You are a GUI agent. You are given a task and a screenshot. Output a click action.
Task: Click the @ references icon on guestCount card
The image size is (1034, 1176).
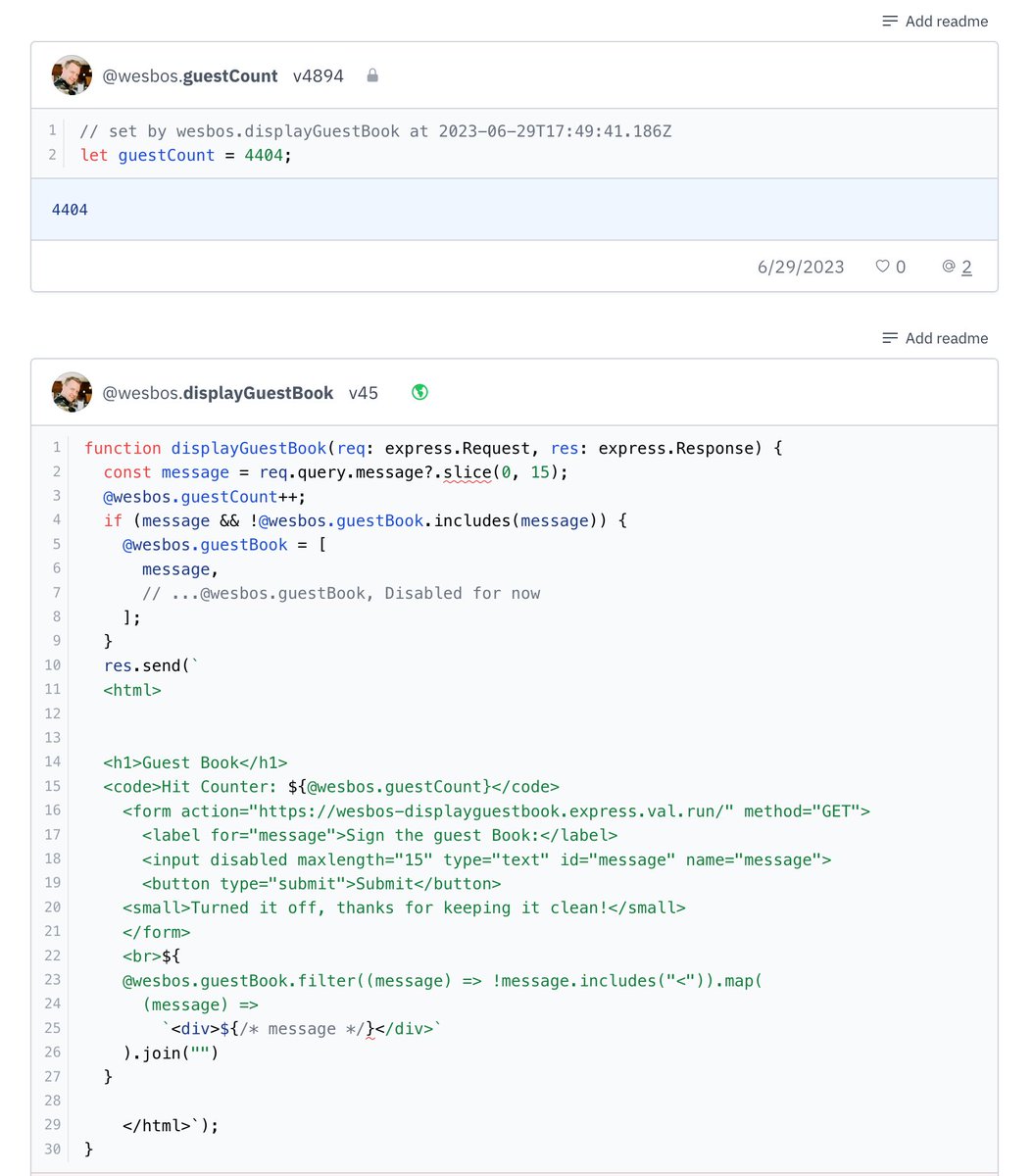[x=949, y=267]
